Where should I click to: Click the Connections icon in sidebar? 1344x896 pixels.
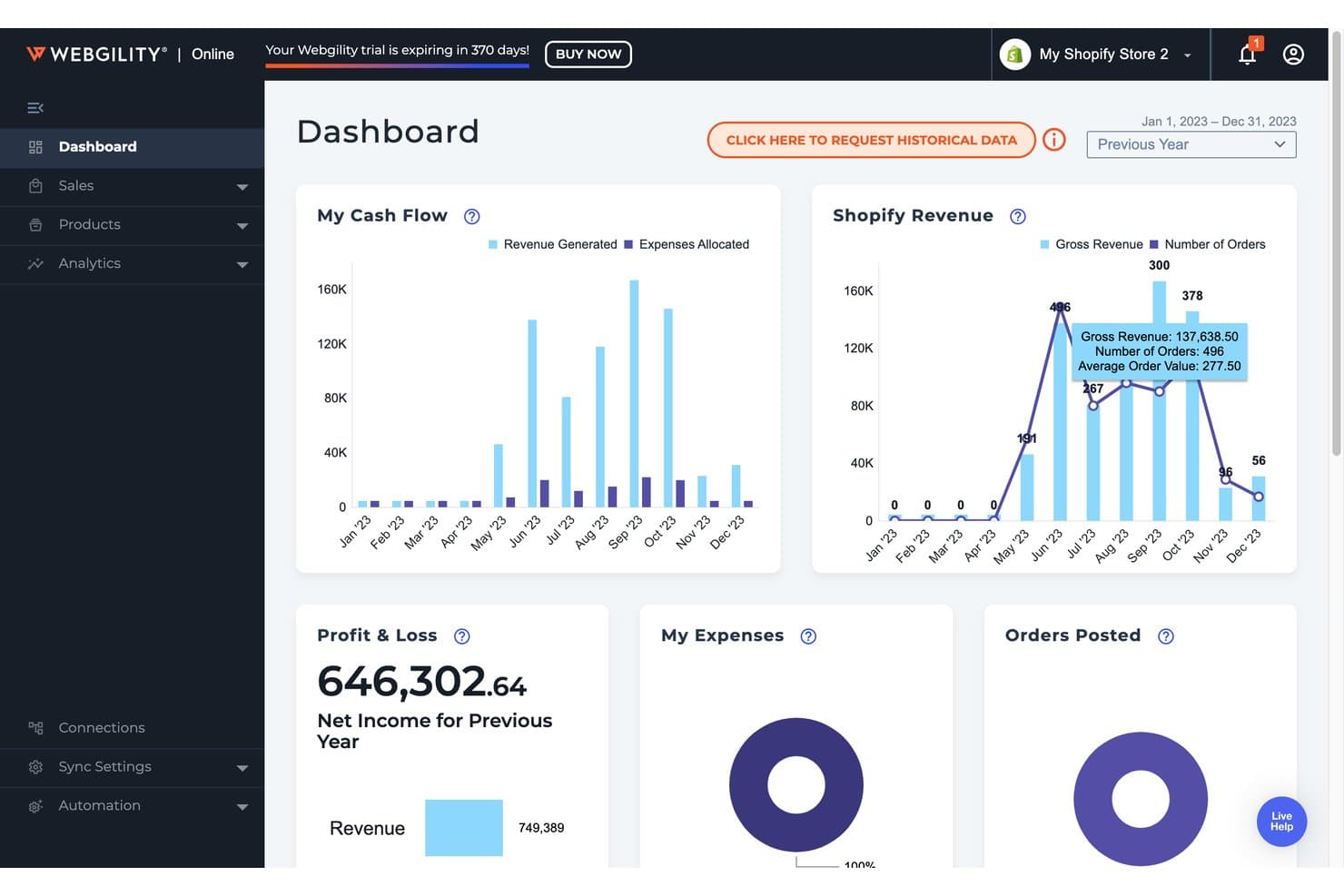click(35, 728)
